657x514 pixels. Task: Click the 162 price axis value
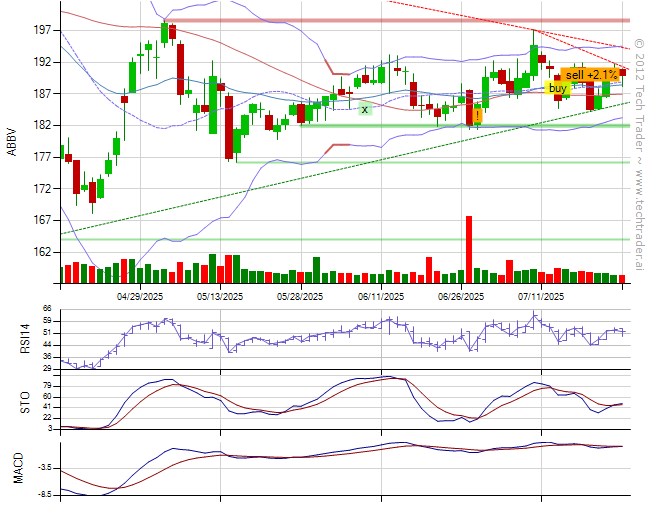pos(42,252)
